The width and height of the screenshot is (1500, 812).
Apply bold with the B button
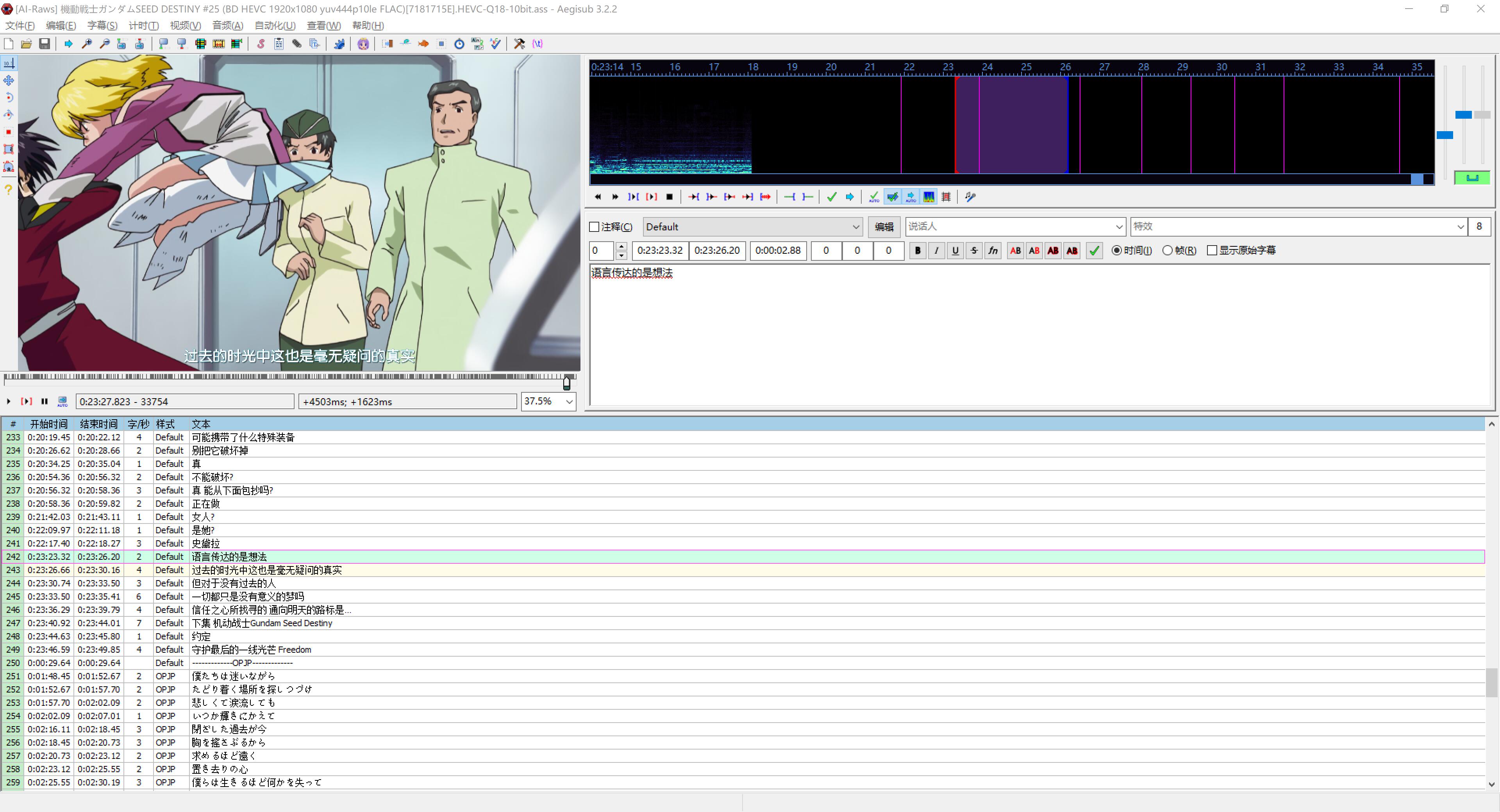point(918,251)
